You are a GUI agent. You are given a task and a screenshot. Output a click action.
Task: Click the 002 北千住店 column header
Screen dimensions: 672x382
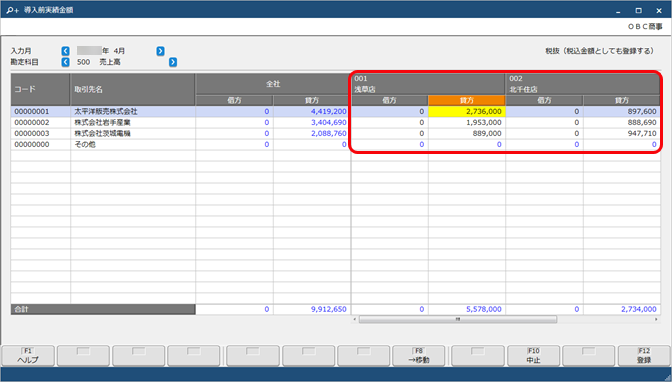[x=583, y=84]
